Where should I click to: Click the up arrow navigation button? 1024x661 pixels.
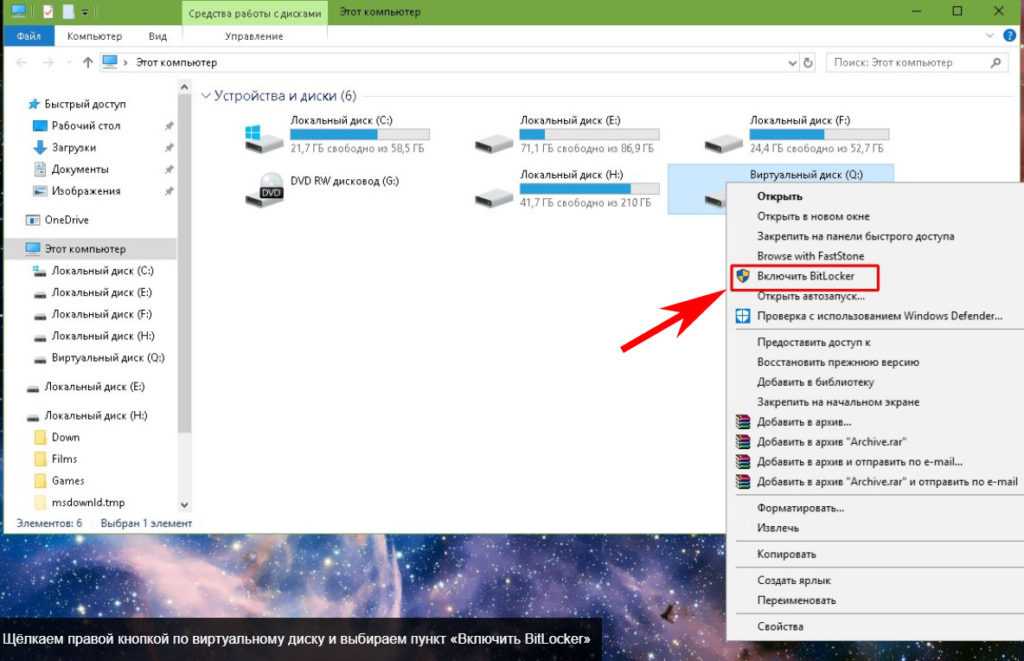click(x=88, y=62)
